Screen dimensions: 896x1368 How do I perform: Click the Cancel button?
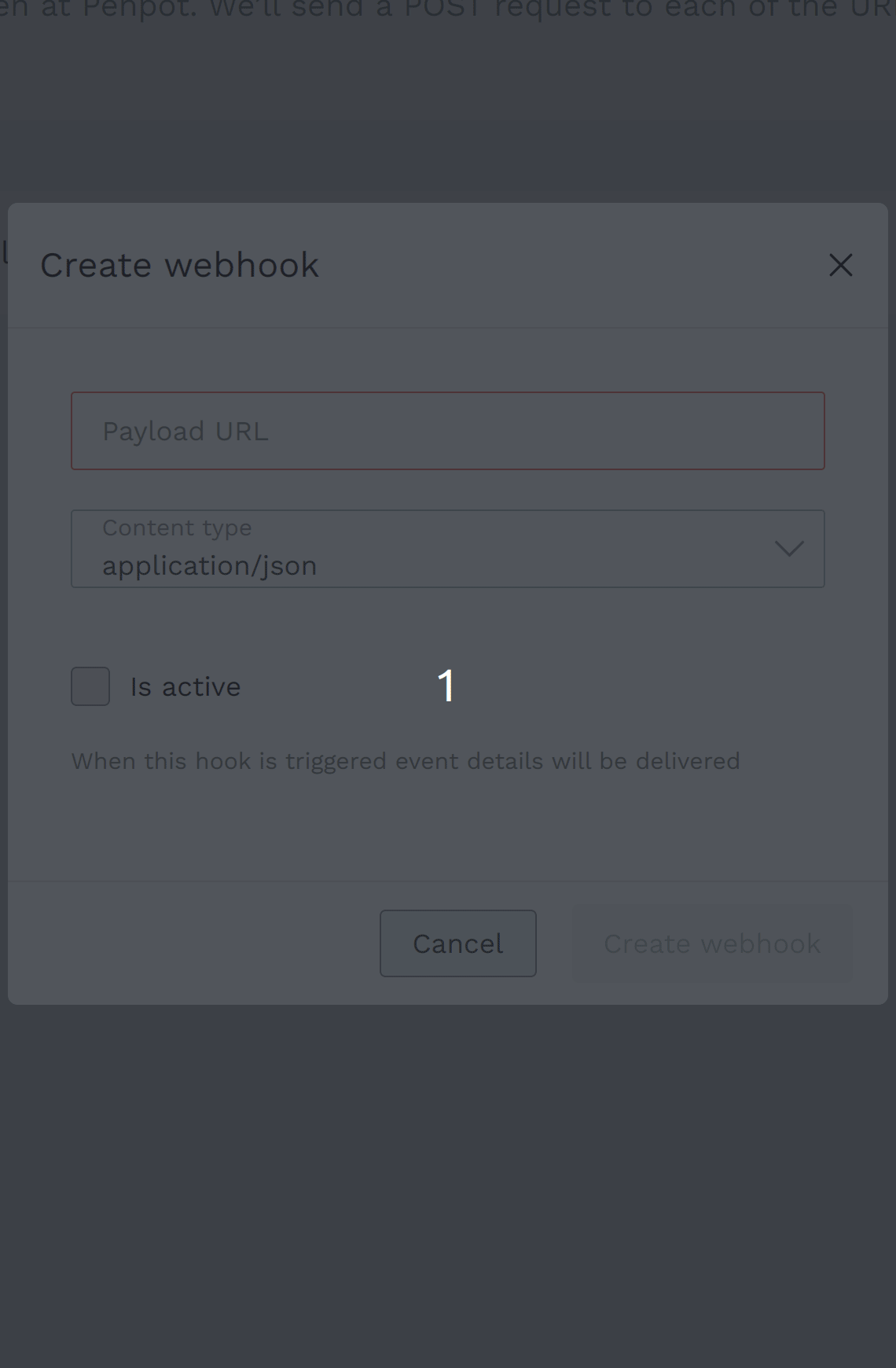458,943
